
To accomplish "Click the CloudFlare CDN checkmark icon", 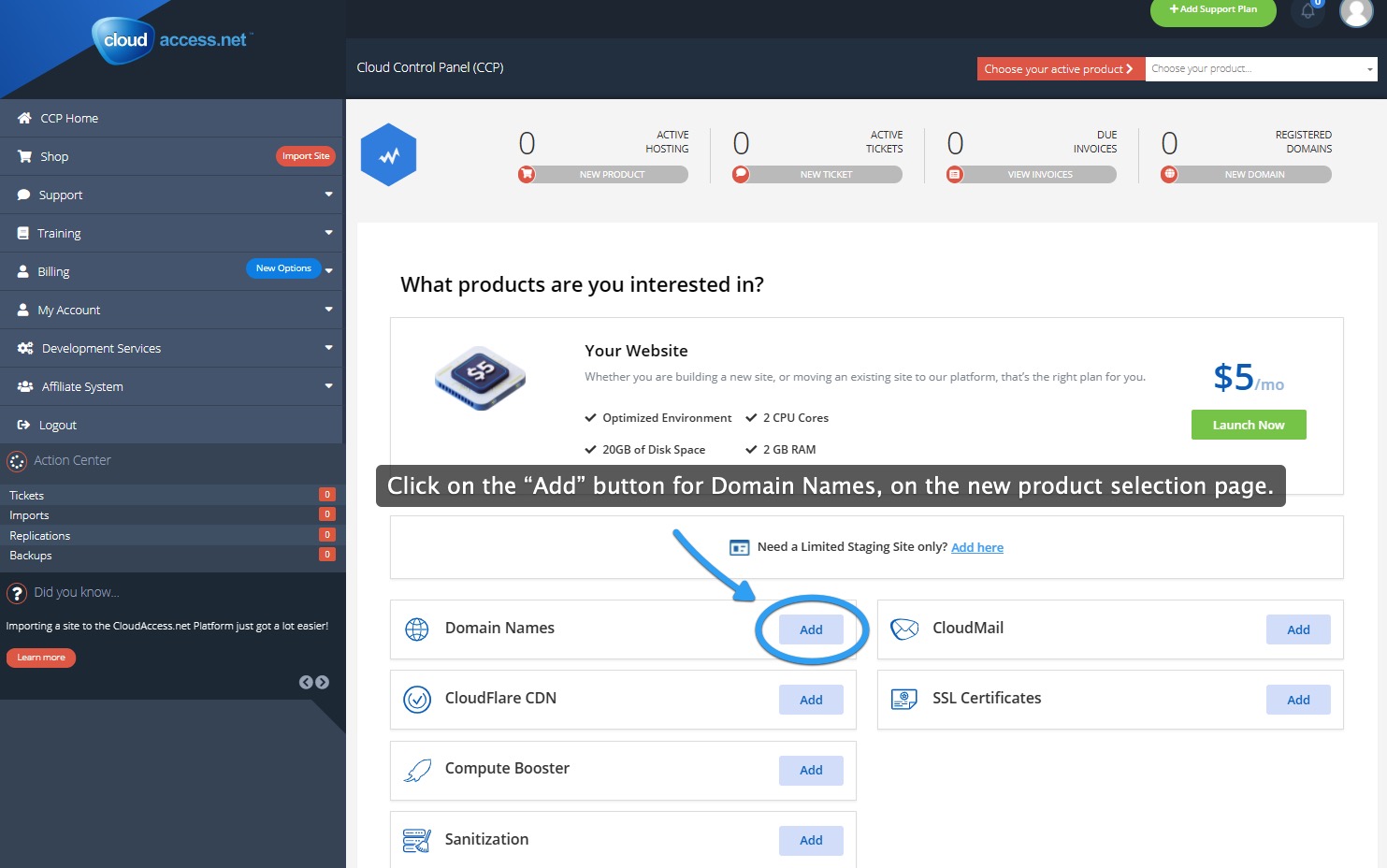I will click(x=417, y=699).
